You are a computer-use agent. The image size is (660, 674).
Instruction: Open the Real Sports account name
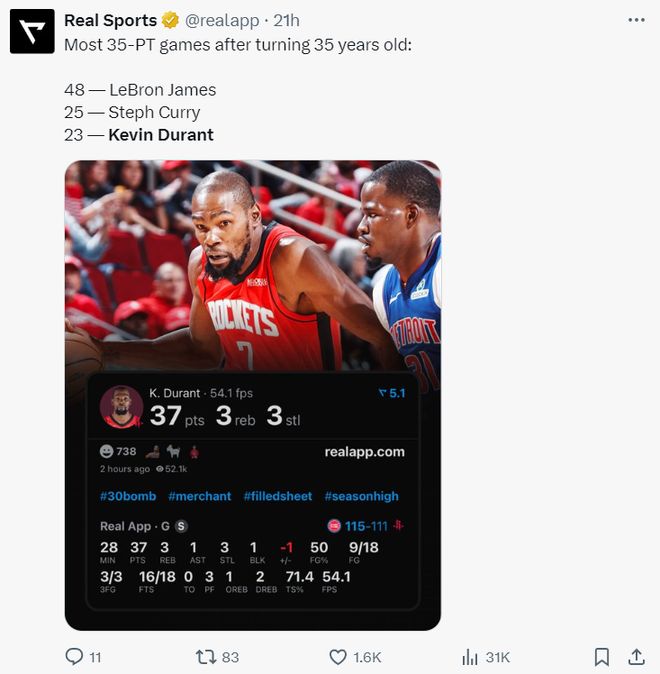click(x=110, y=20)
